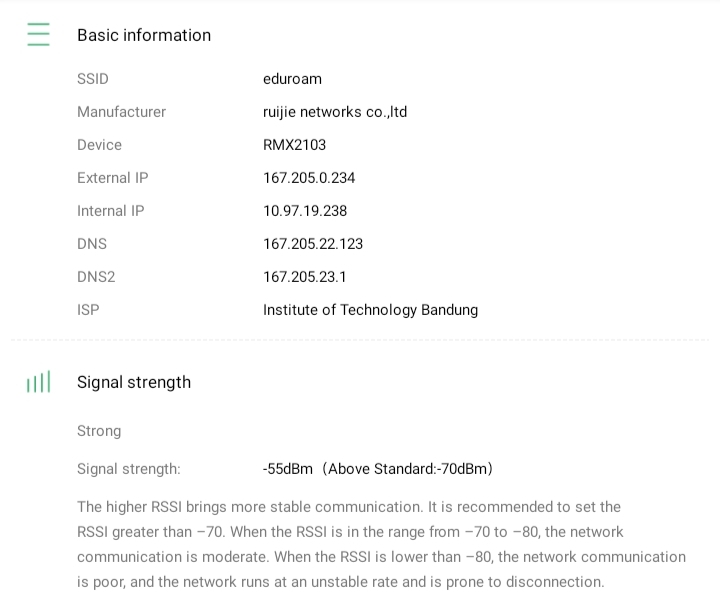This screenshot has height=613, width=720.
Task: Click the Signal strength bars icon
Action: [38, 382]
